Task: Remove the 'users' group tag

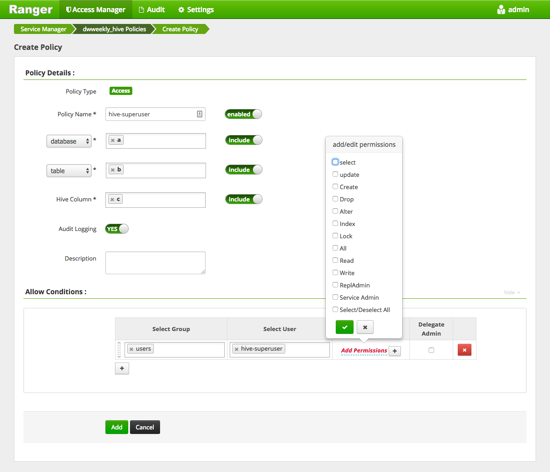Action: point(131,349)
